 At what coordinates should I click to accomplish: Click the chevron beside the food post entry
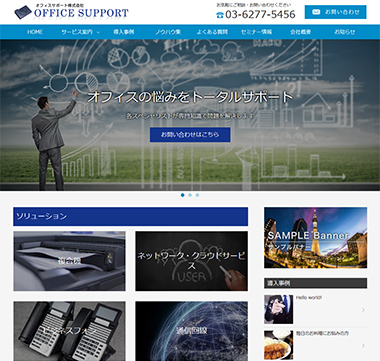coord(363,346)
